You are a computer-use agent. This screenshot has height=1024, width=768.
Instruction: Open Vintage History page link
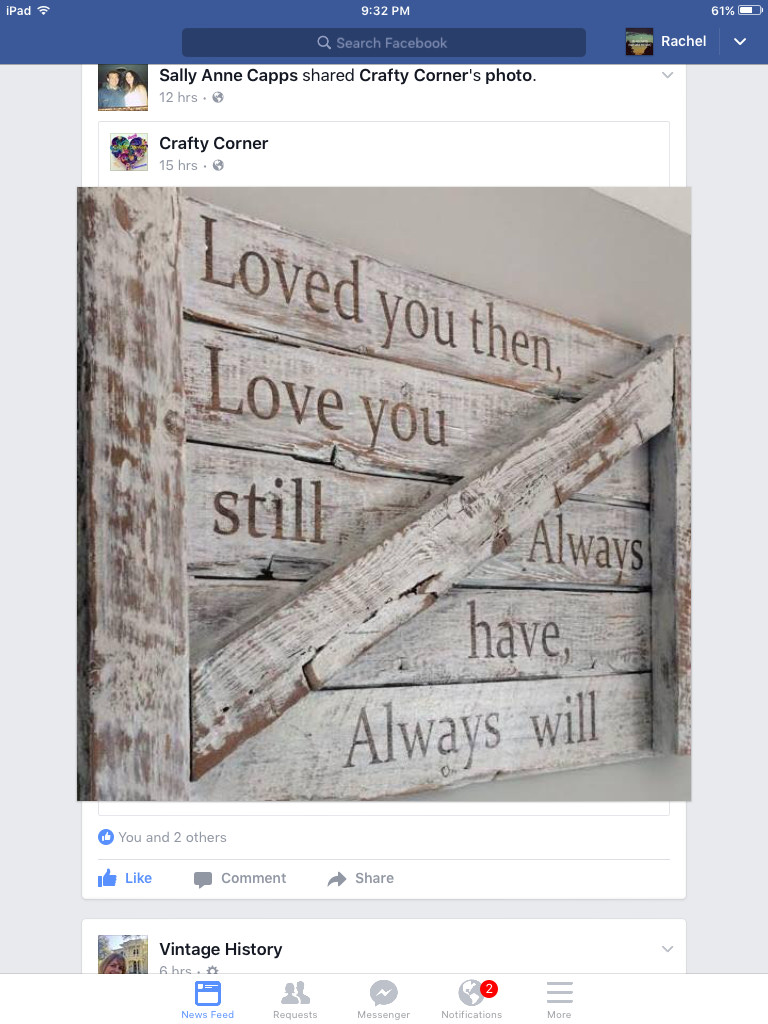[x=221, y=949]
